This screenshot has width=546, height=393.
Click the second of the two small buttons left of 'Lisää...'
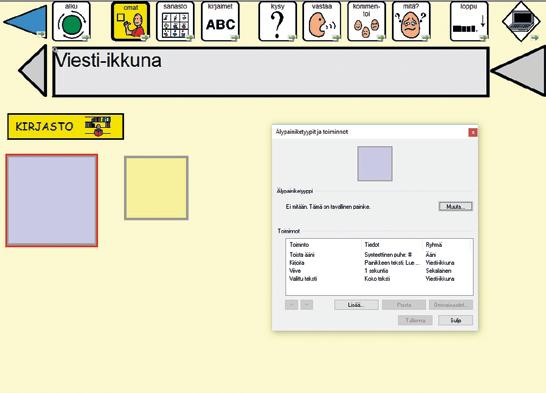[307, 305]
